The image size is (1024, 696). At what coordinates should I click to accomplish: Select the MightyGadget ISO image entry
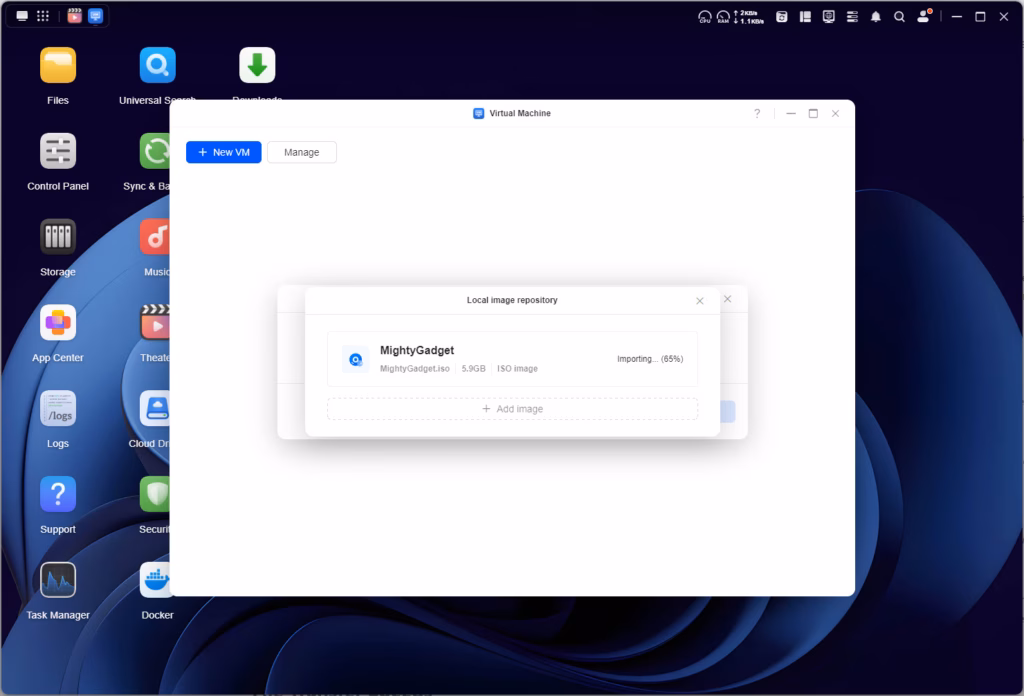coord(512,359)
